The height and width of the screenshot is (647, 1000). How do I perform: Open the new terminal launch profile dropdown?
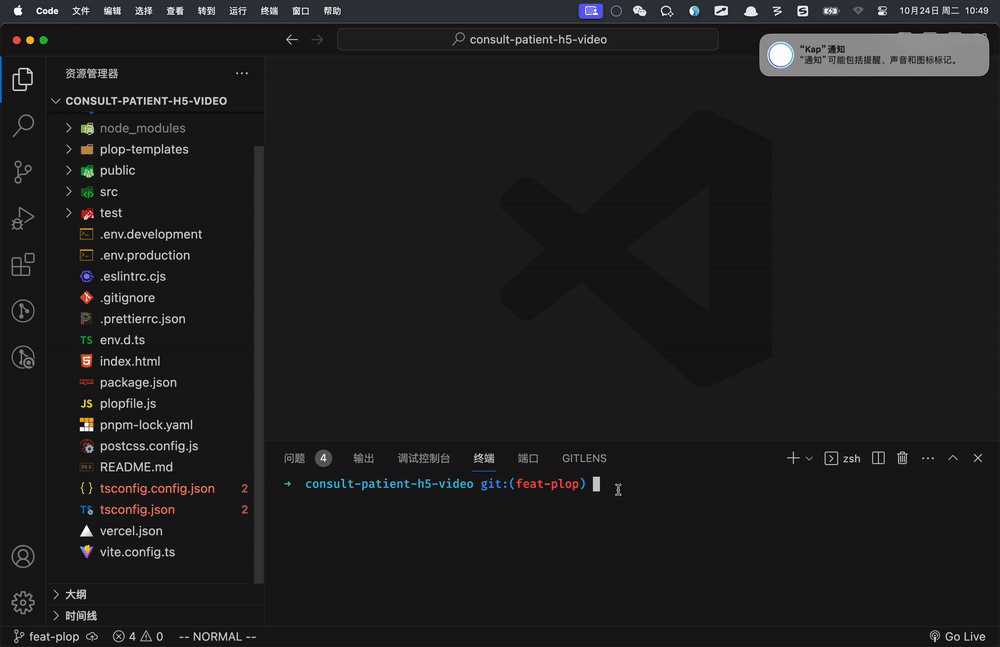[x=809, y=458]
